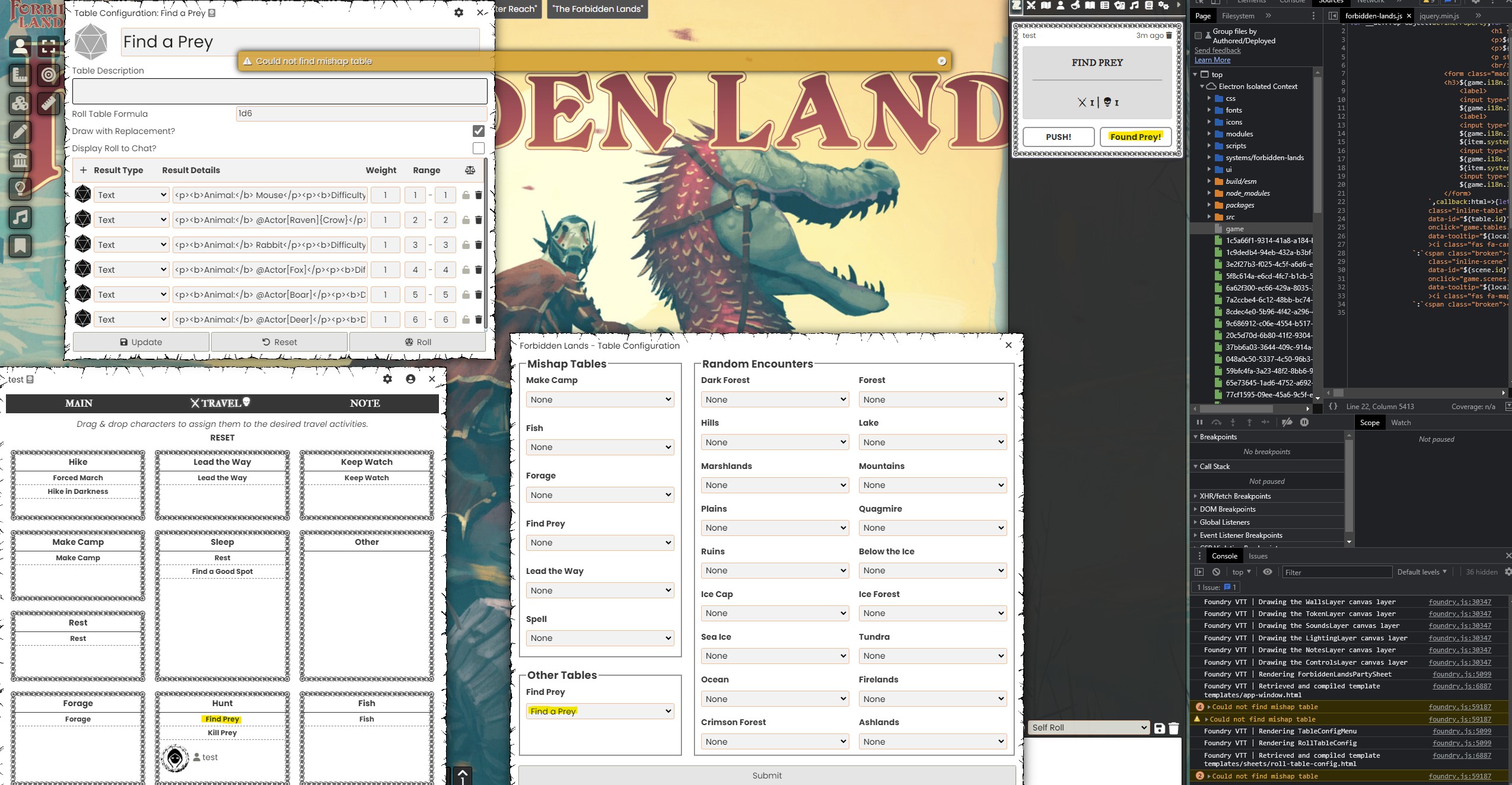1512x785 pixels.
Task: Select the Lighting Controls lightbulb icon
Action: pyautogui.click(x=20, y=189)
